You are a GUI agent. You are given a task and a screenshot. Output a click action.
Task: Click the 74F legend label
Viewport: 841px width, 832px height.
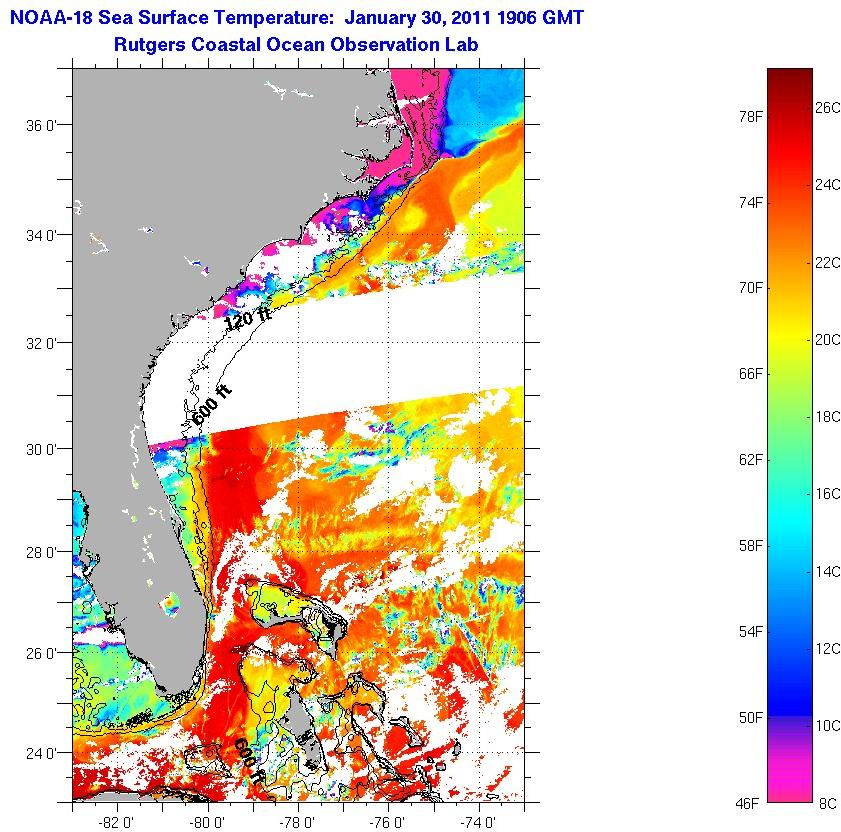click(751, 203)
